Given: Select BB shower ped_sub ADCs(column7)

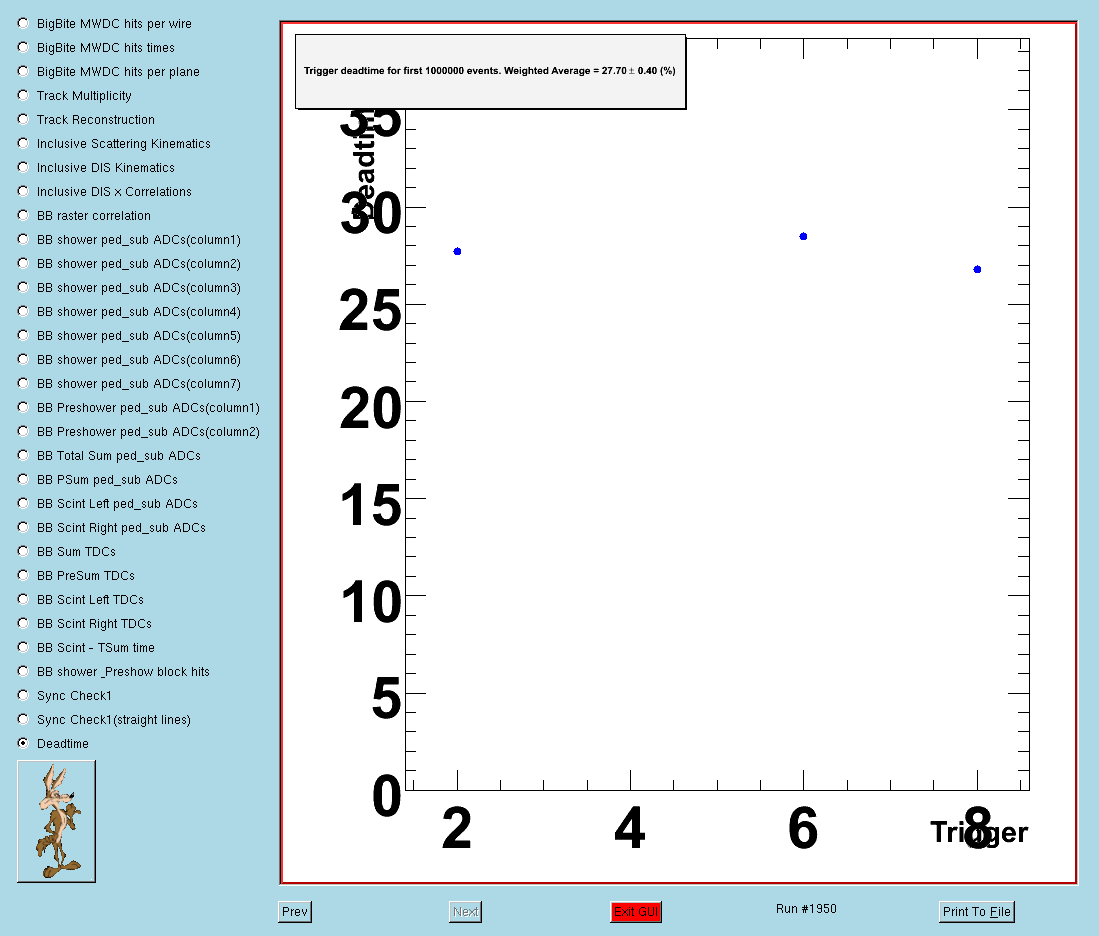Looking at the screenshot, I should click(x=23, y=383).
